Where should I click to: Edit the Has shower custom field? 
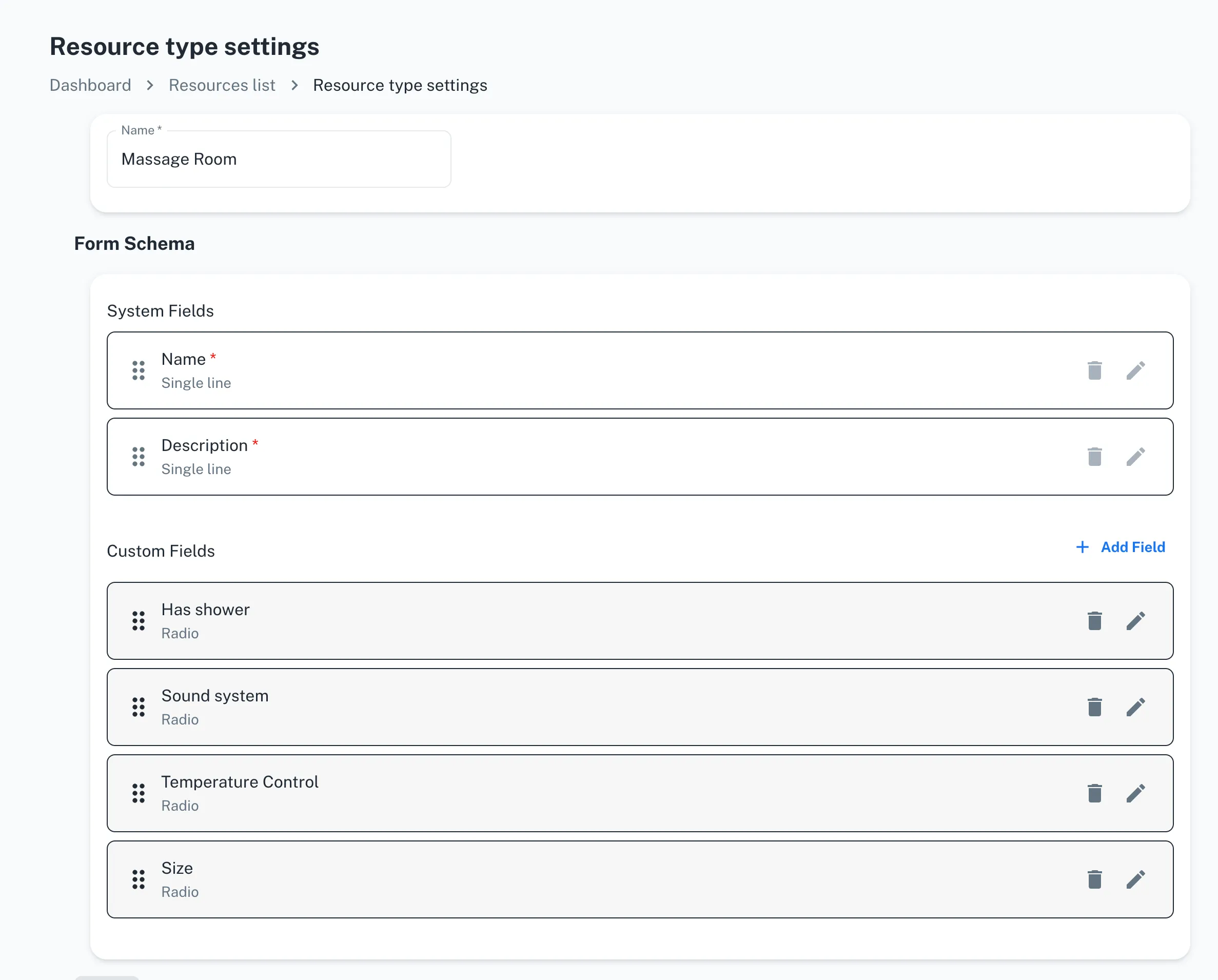coord(1135,621)
